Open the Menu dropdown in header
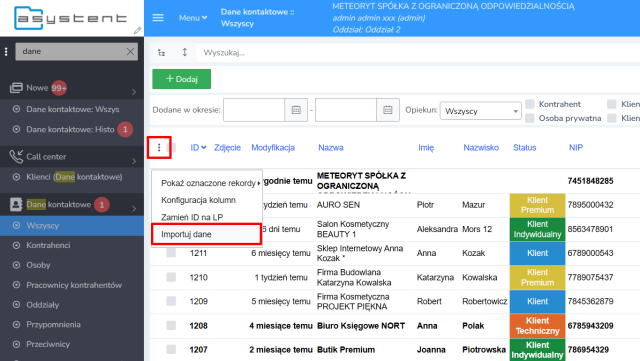Screen dimensions: 640x361 (193, 18)
